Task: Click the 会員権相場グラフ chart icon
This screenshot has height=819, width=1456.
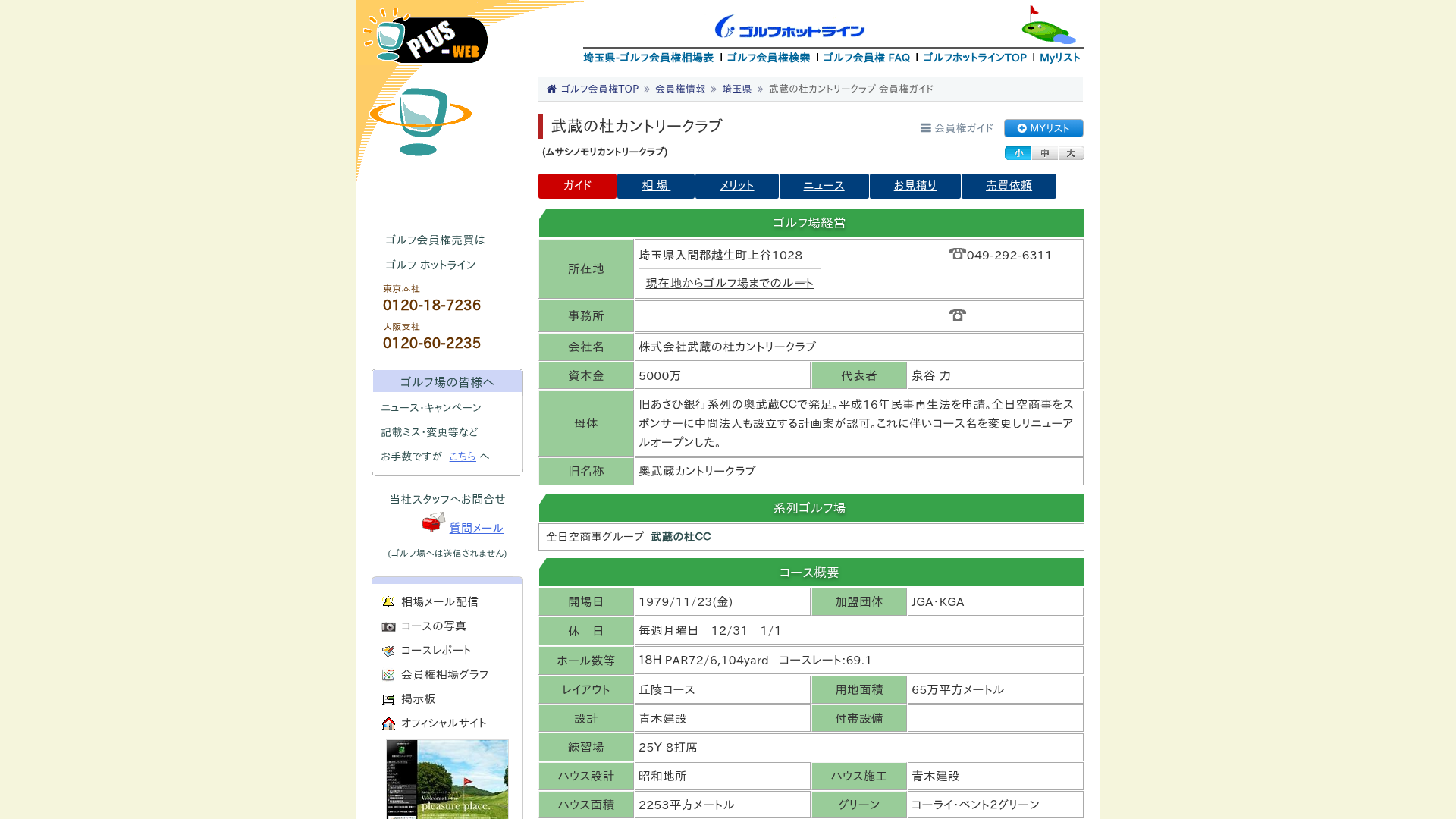Action: click(388, 675)
